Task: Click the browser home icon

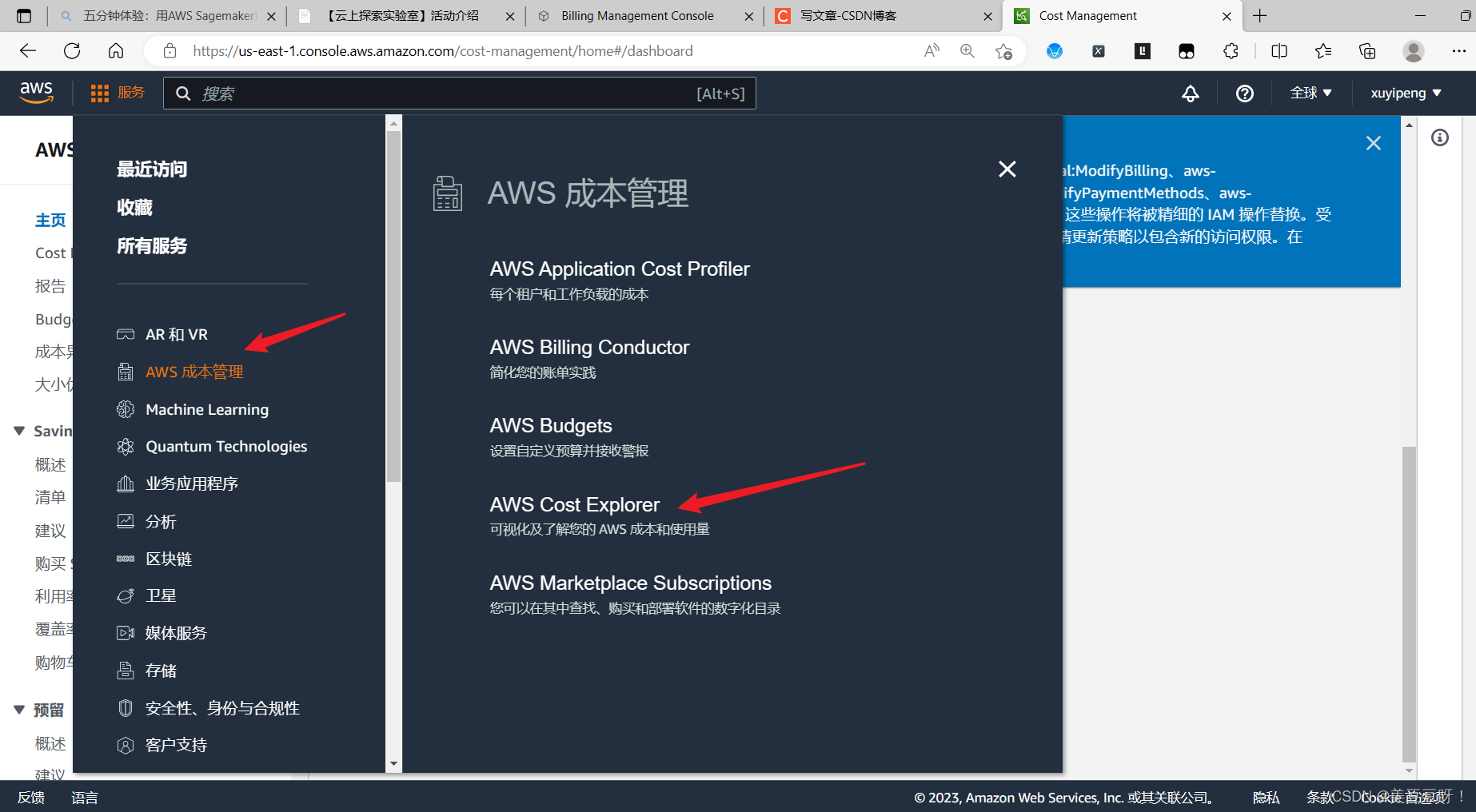Action: [116, 51]
